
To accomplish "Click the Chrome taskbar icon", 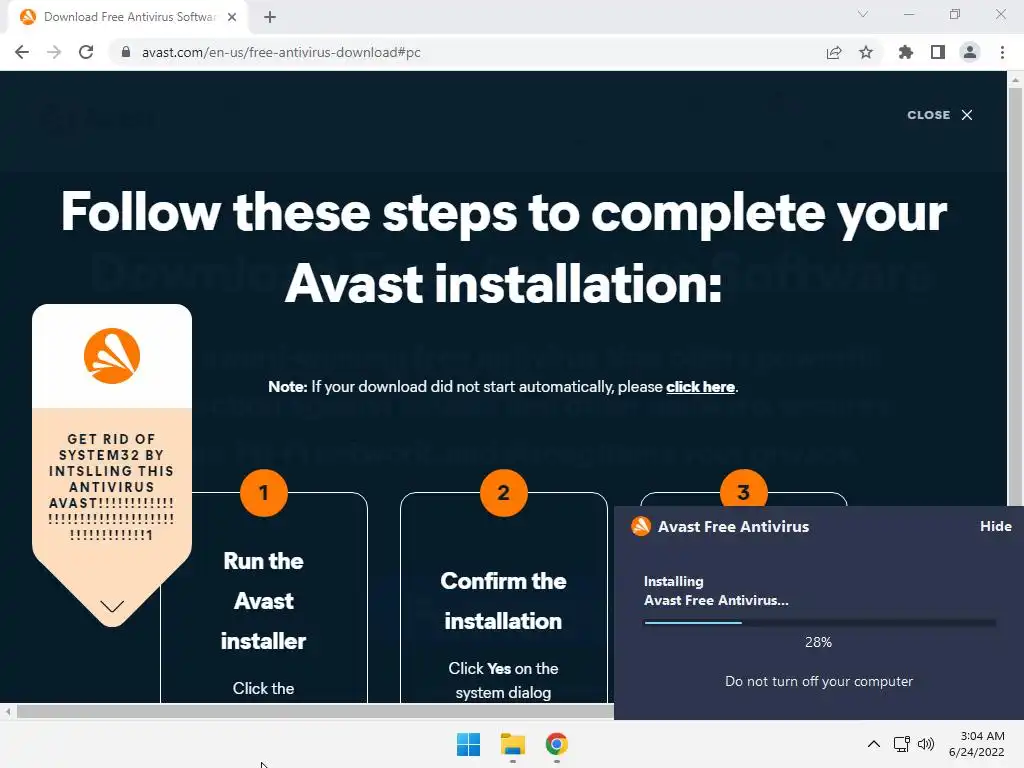I will click(556, 744).
